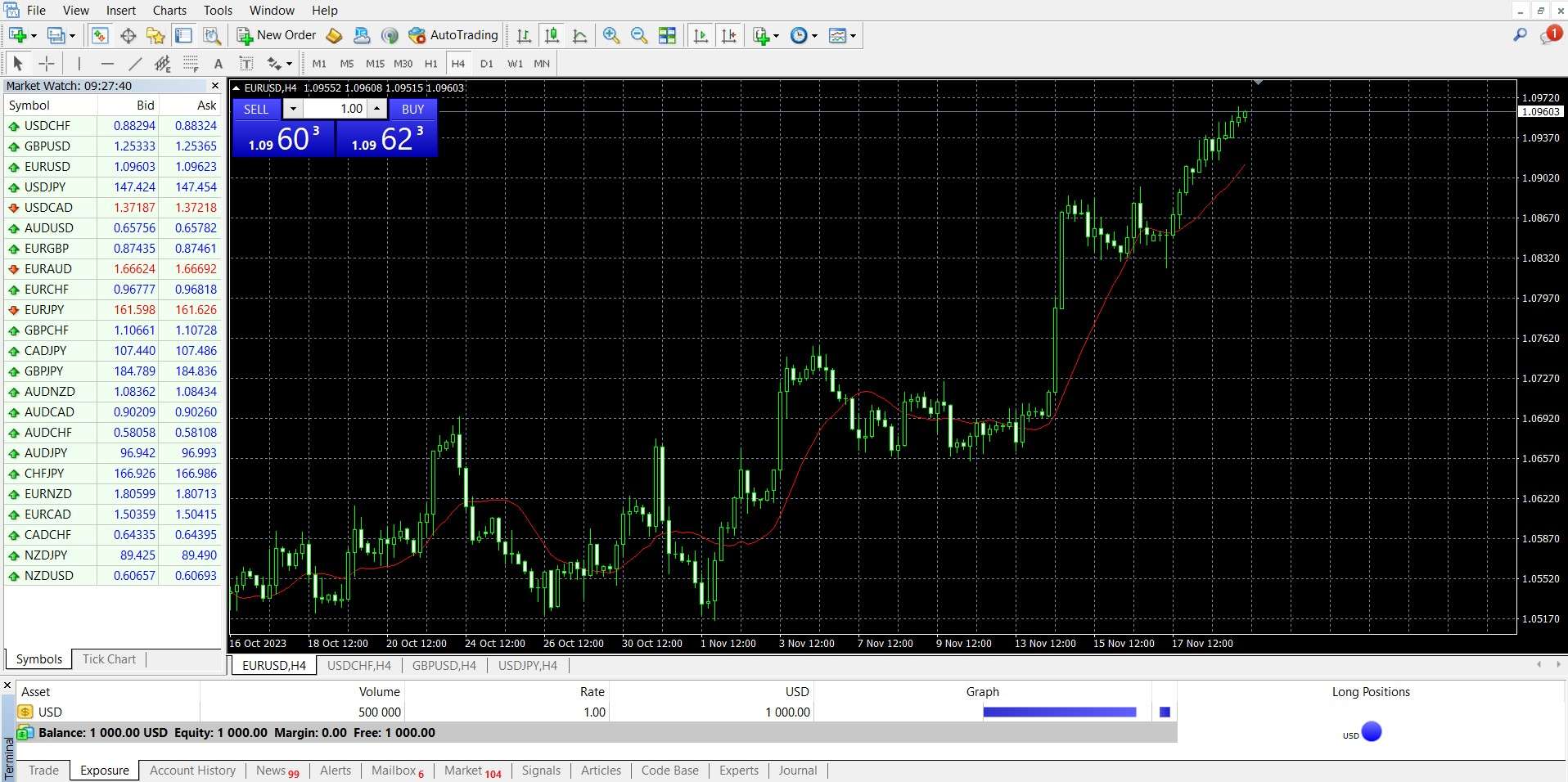Switch to the USDCHF,H4 chart tab
Viewport: 1568px width, 782px height.
pos(359,665)
